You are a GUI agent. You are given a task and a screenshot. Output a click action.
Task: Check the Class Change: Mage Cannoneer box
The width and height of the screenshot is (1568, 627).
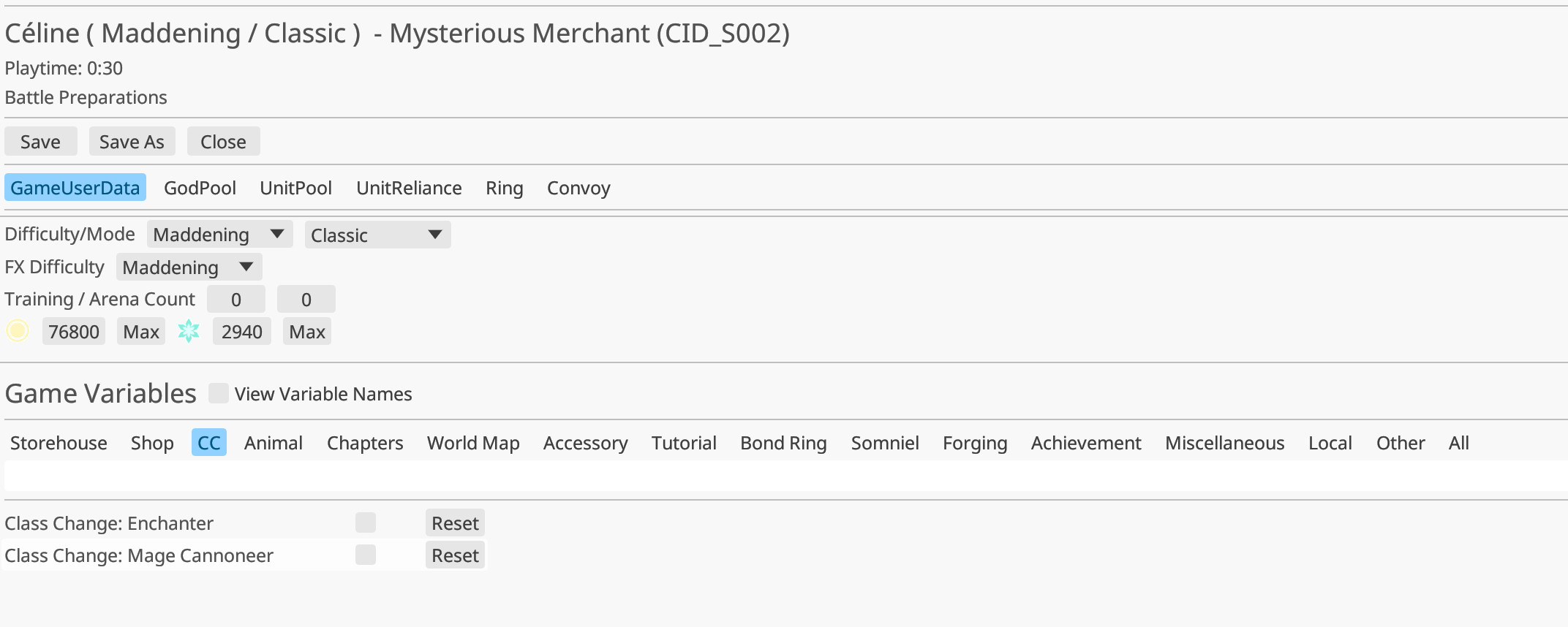(x=366, y=555)
